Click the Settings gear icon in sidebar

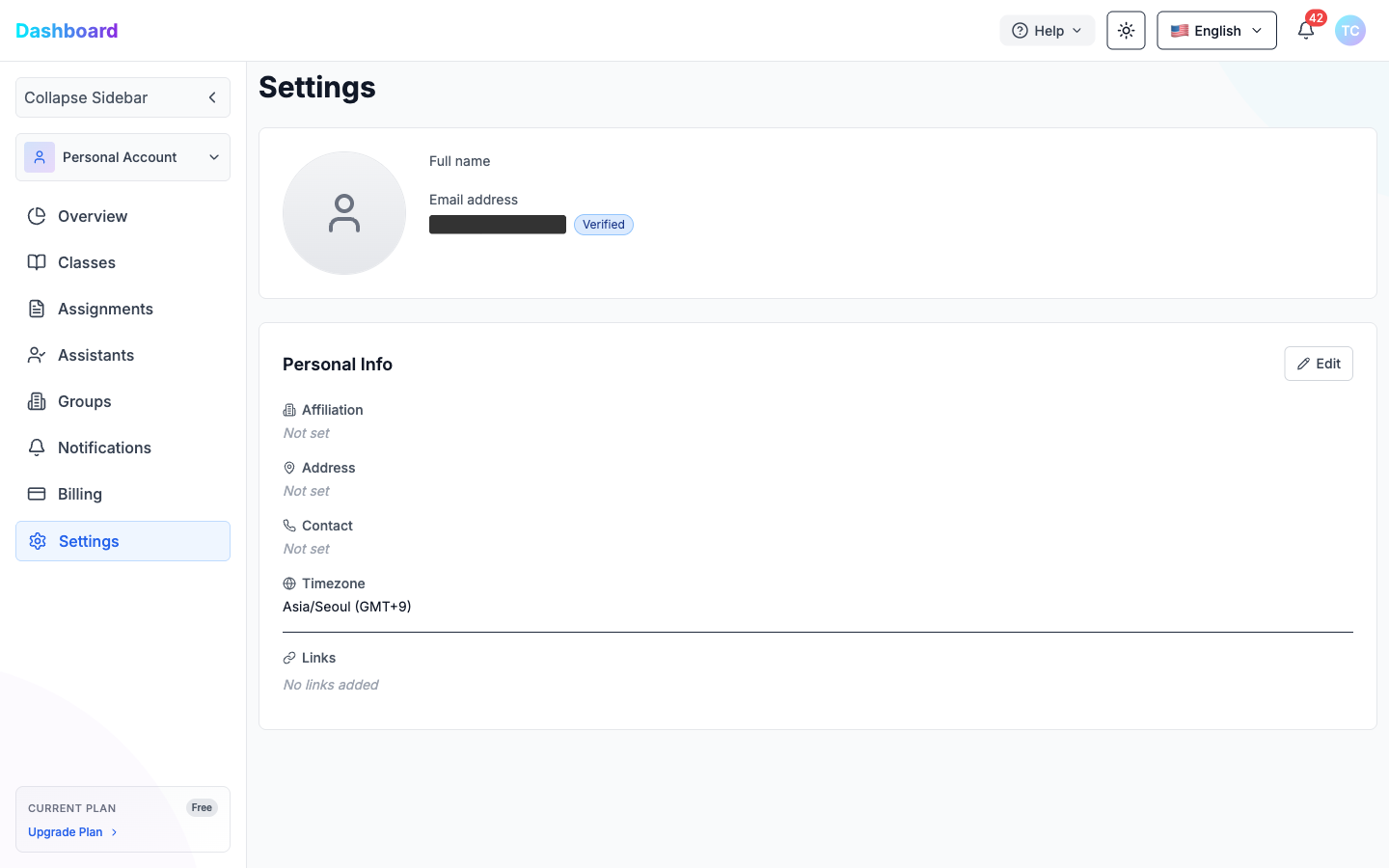click(38, 541)
